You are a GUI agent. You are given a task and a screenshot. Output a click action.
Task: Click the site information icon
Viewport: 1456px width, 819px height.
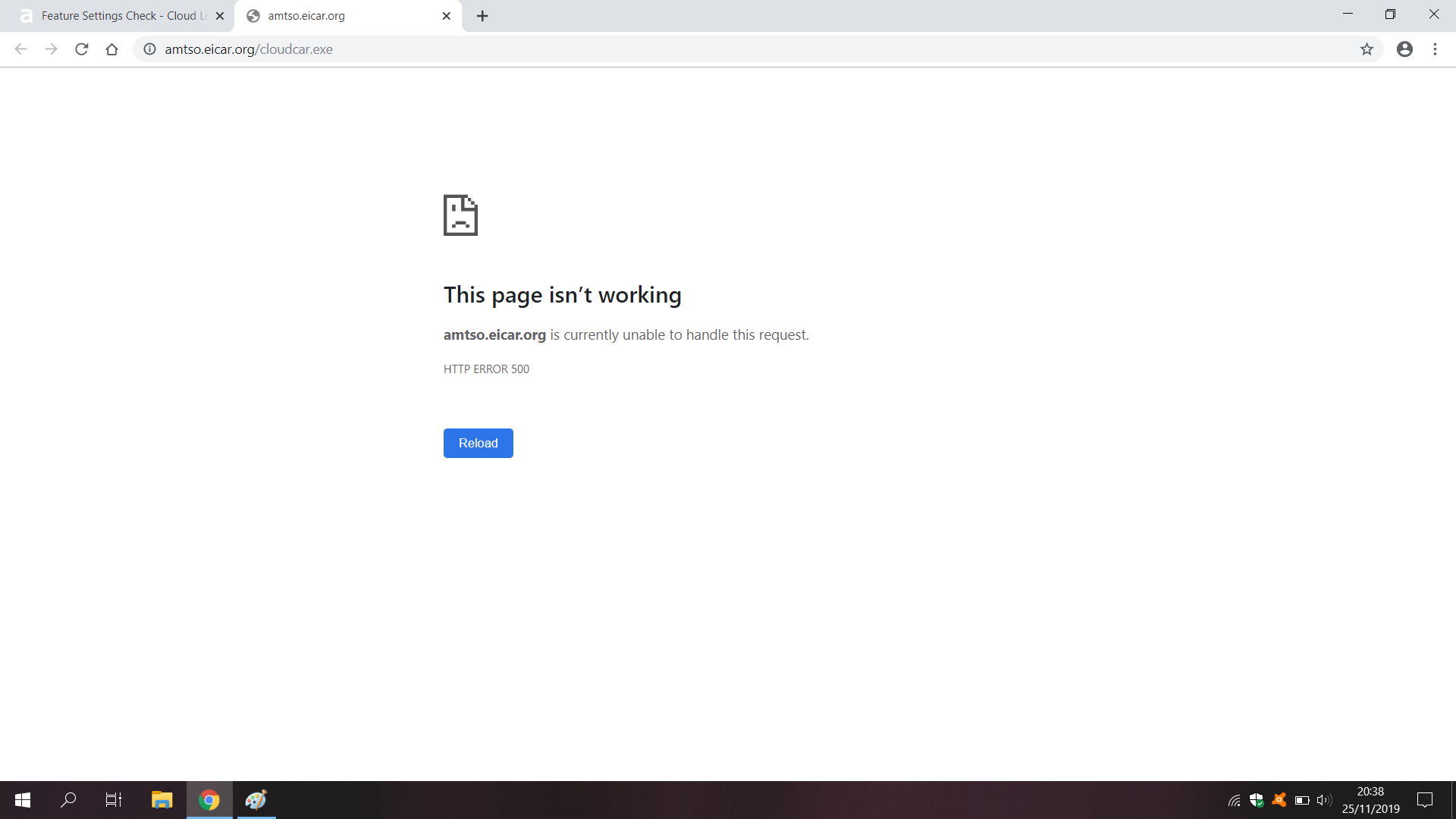click(150, 49)
